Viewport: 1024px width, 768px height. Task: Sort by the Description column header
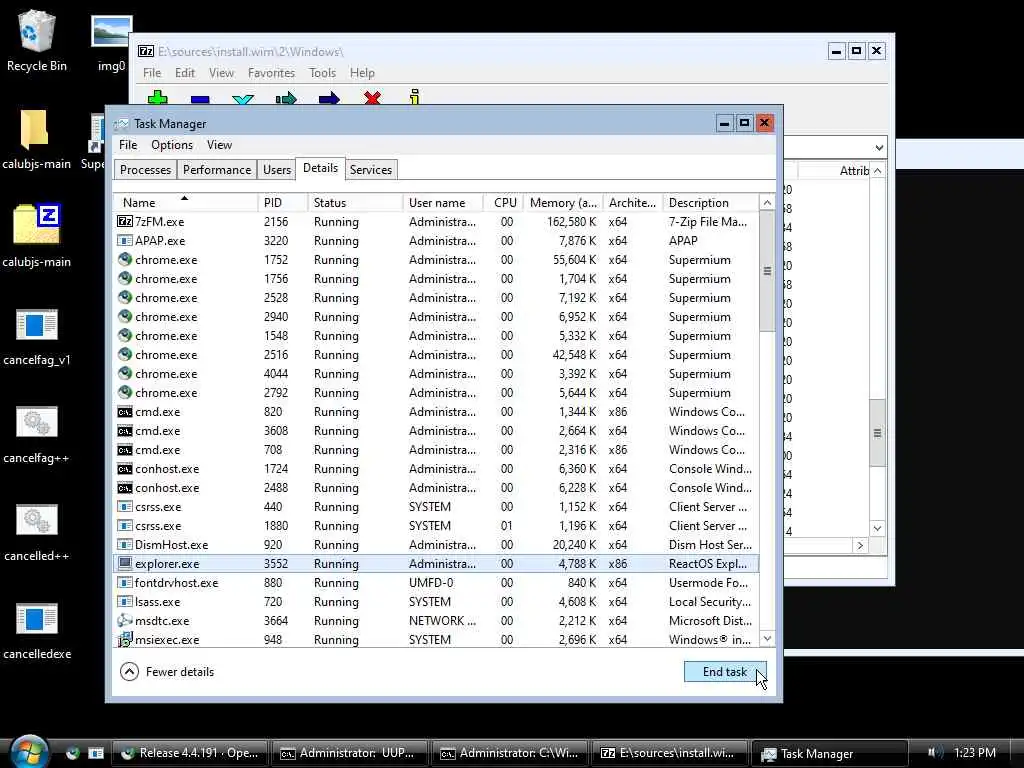point(710,202)
